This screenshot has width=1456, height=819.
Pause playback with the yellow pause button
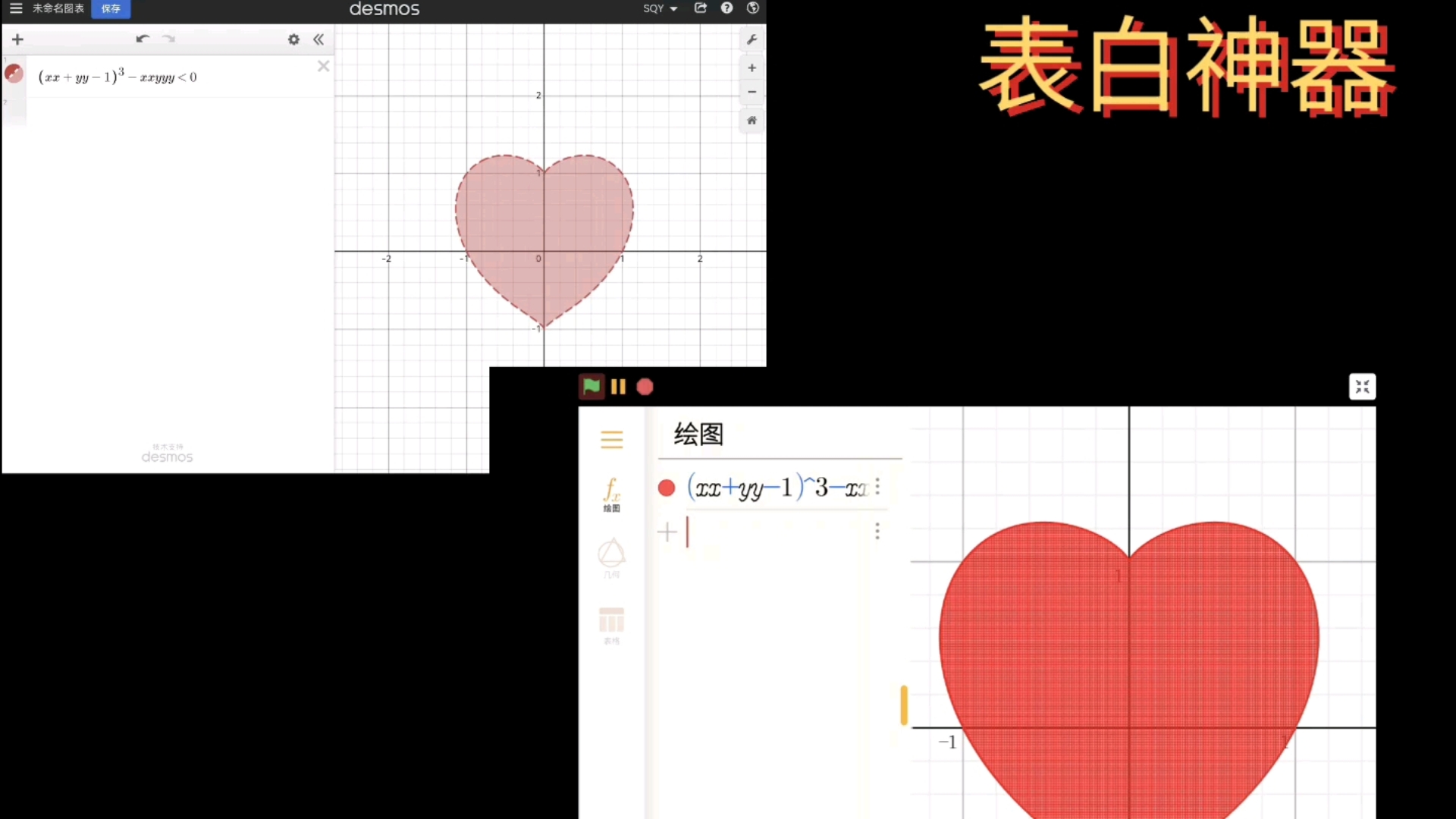(x=618, y=388)
